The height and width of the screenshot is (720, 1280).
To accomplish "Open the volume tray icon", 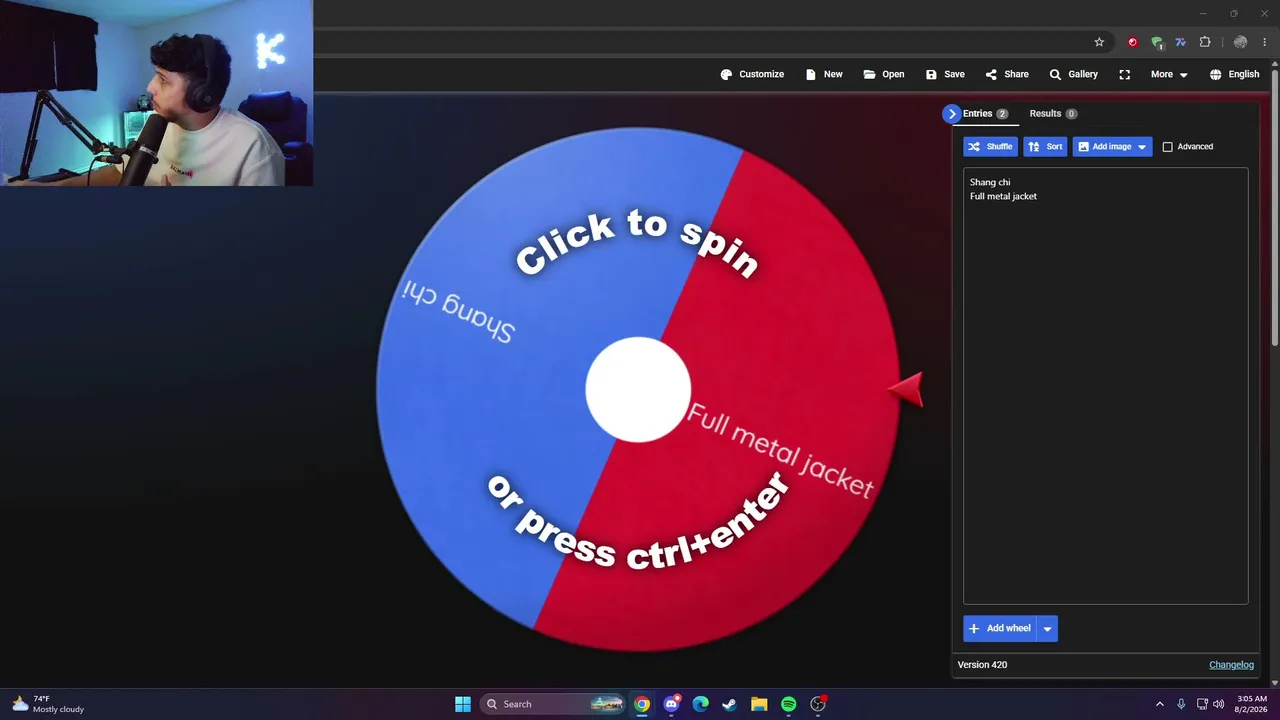I will point(1219,704).
